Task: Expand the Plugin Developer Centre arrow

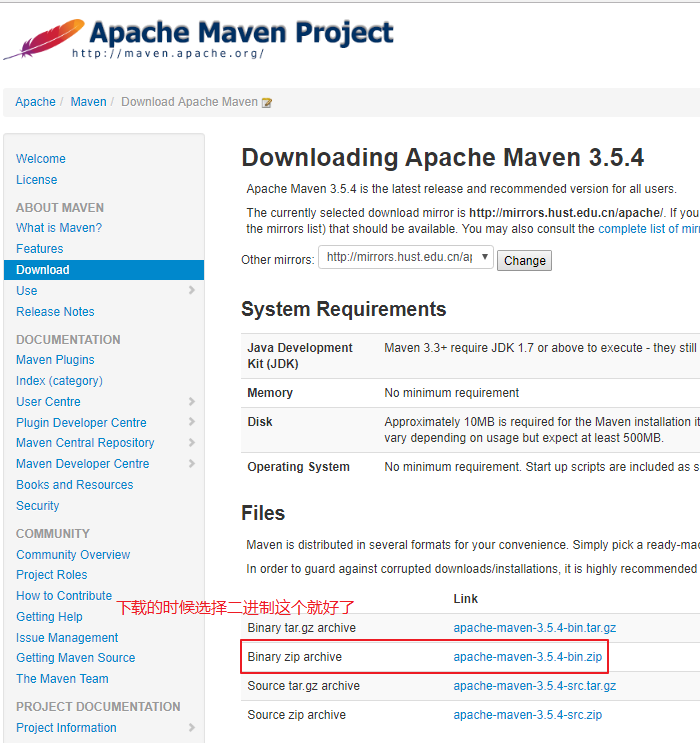Action: (x=191, y=422)
